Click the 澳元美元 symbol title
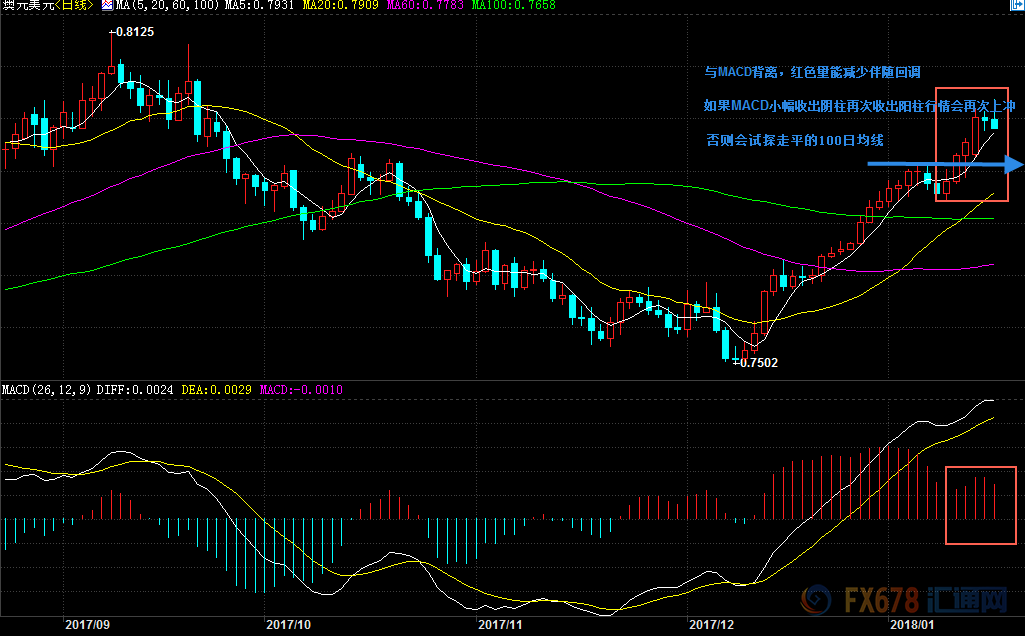Viewport: 1025px width, 636px height. point(27,5)
